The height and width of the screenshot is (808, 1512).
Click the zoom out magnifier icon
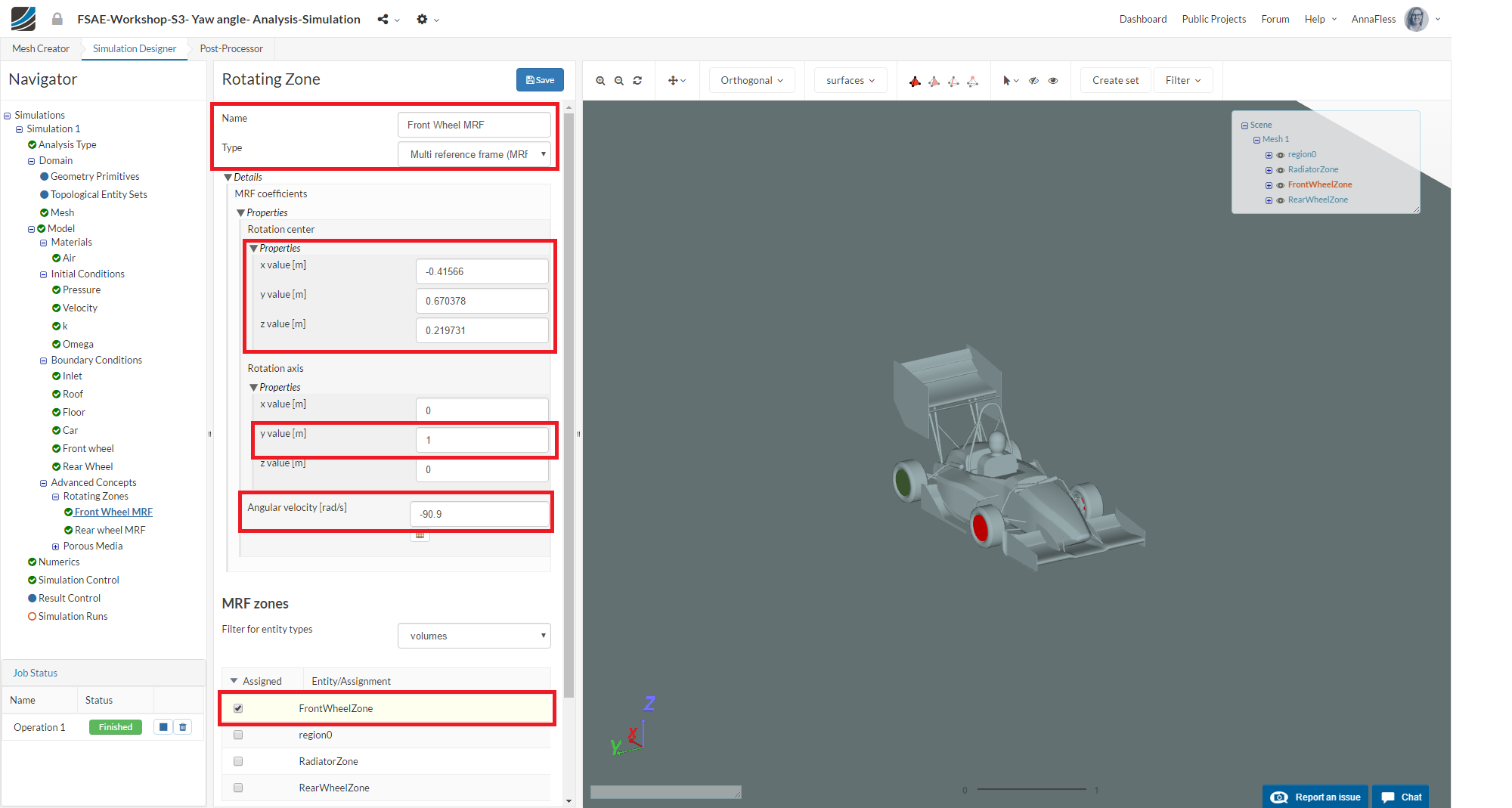(619, 81)
